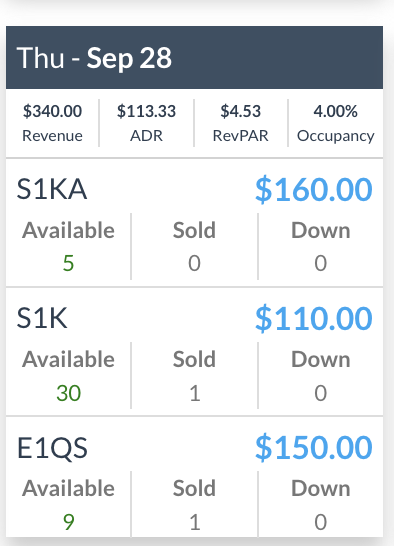
Task: Click the S1KA Sold count
Action: click(x=194, y=263)
